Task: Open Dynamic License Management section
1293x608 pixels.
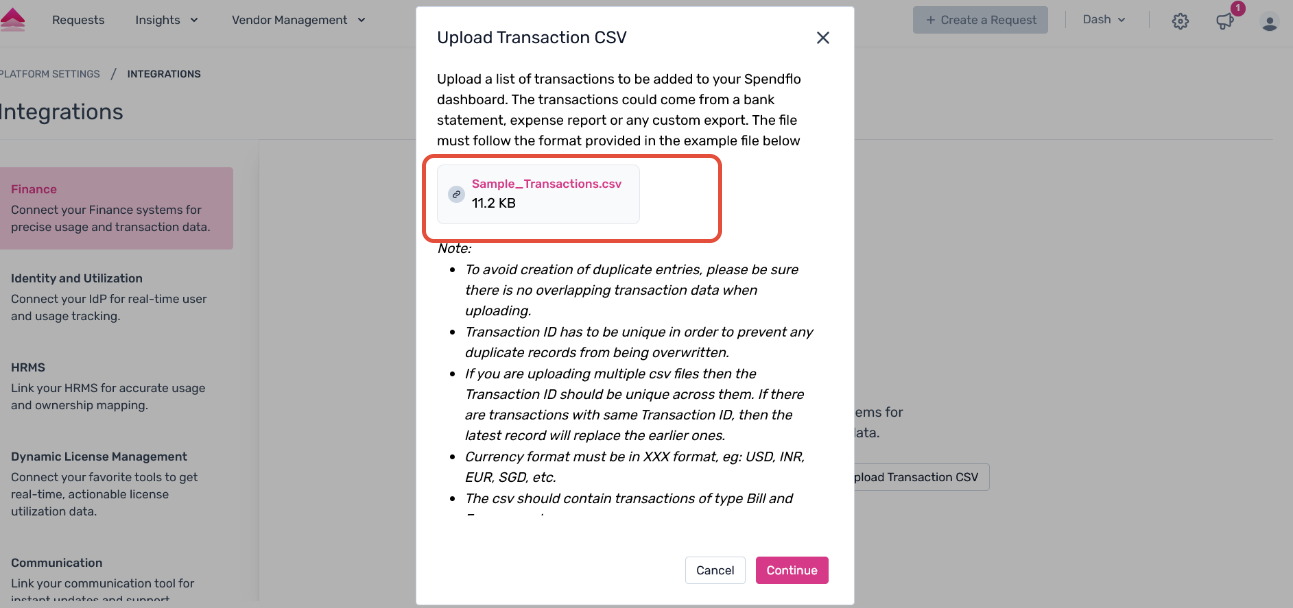Action: pyautogui.click(x=115, y=483)
